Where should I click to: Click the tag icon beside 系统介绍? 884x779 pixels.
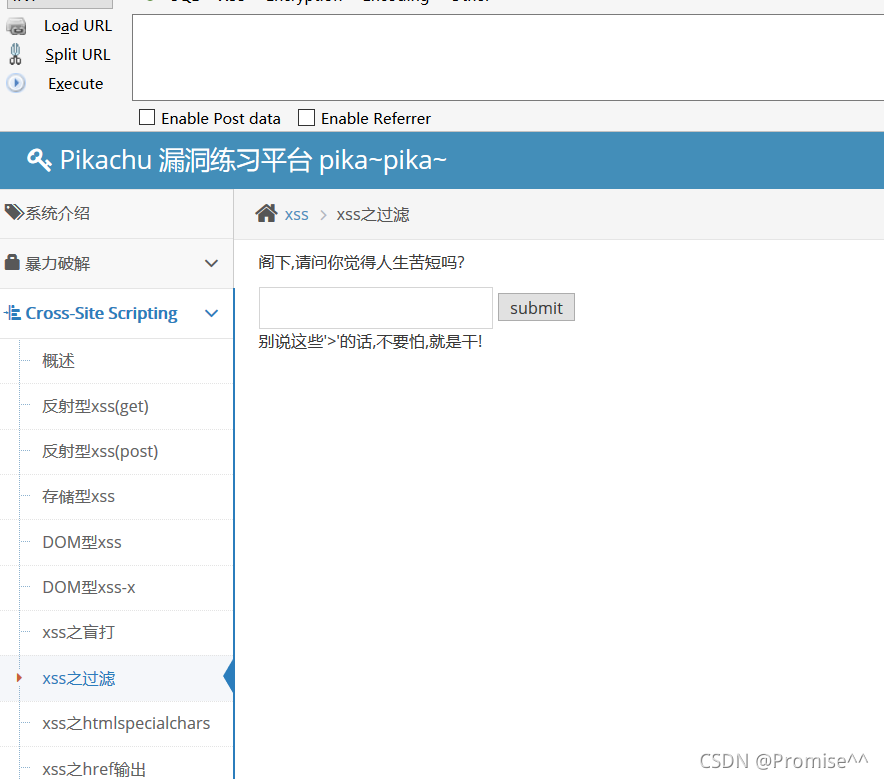[14, 213]
